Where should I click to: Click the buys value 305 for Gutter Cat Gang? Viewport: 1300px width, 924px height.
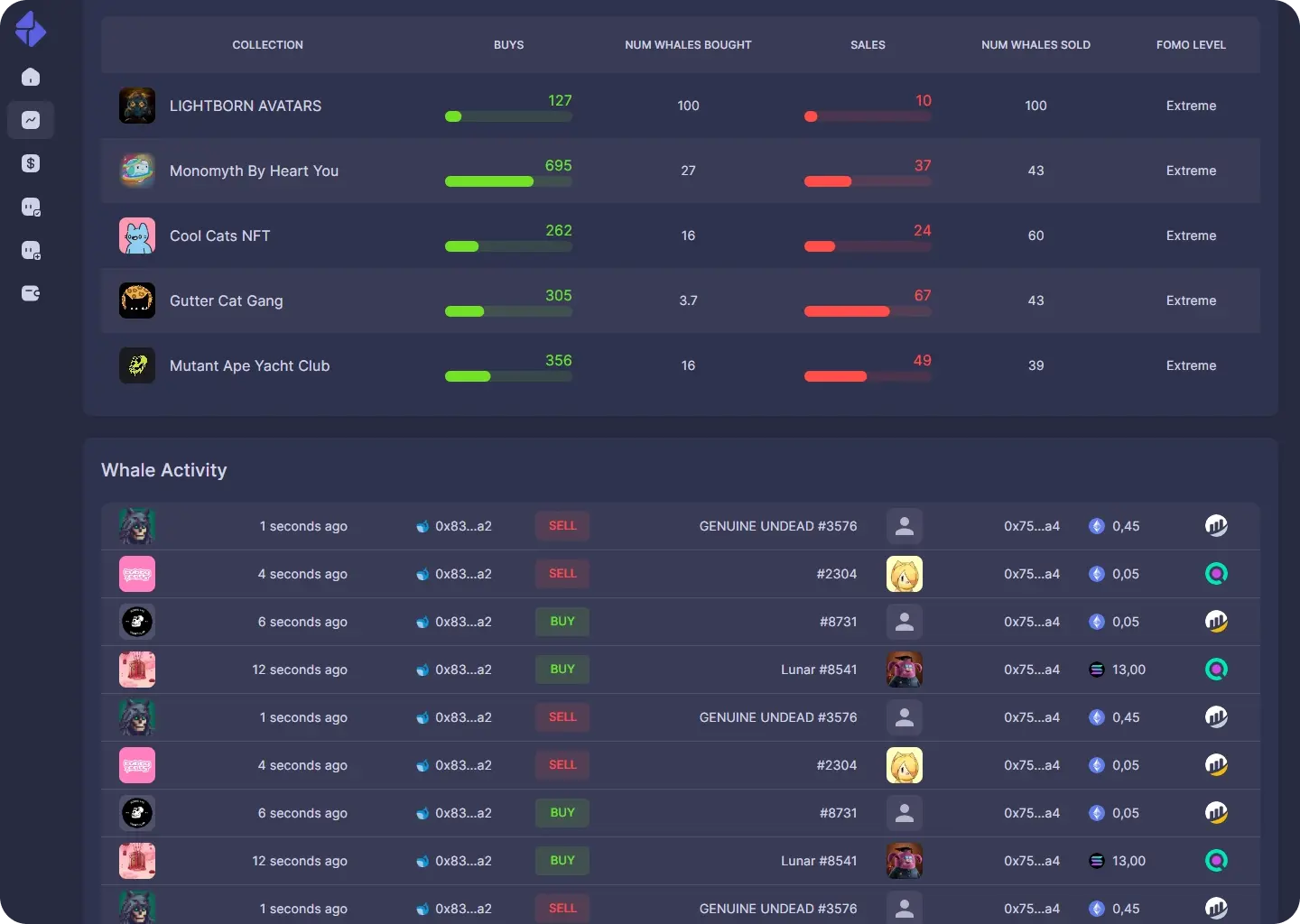point(559,295)
